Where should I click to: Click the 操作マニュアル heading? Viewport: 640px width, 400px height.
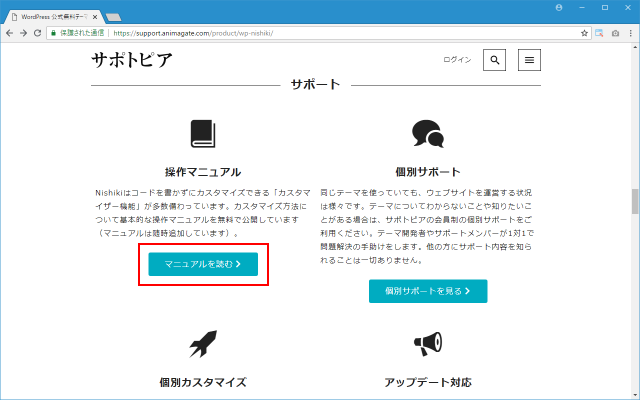[203, 172]
